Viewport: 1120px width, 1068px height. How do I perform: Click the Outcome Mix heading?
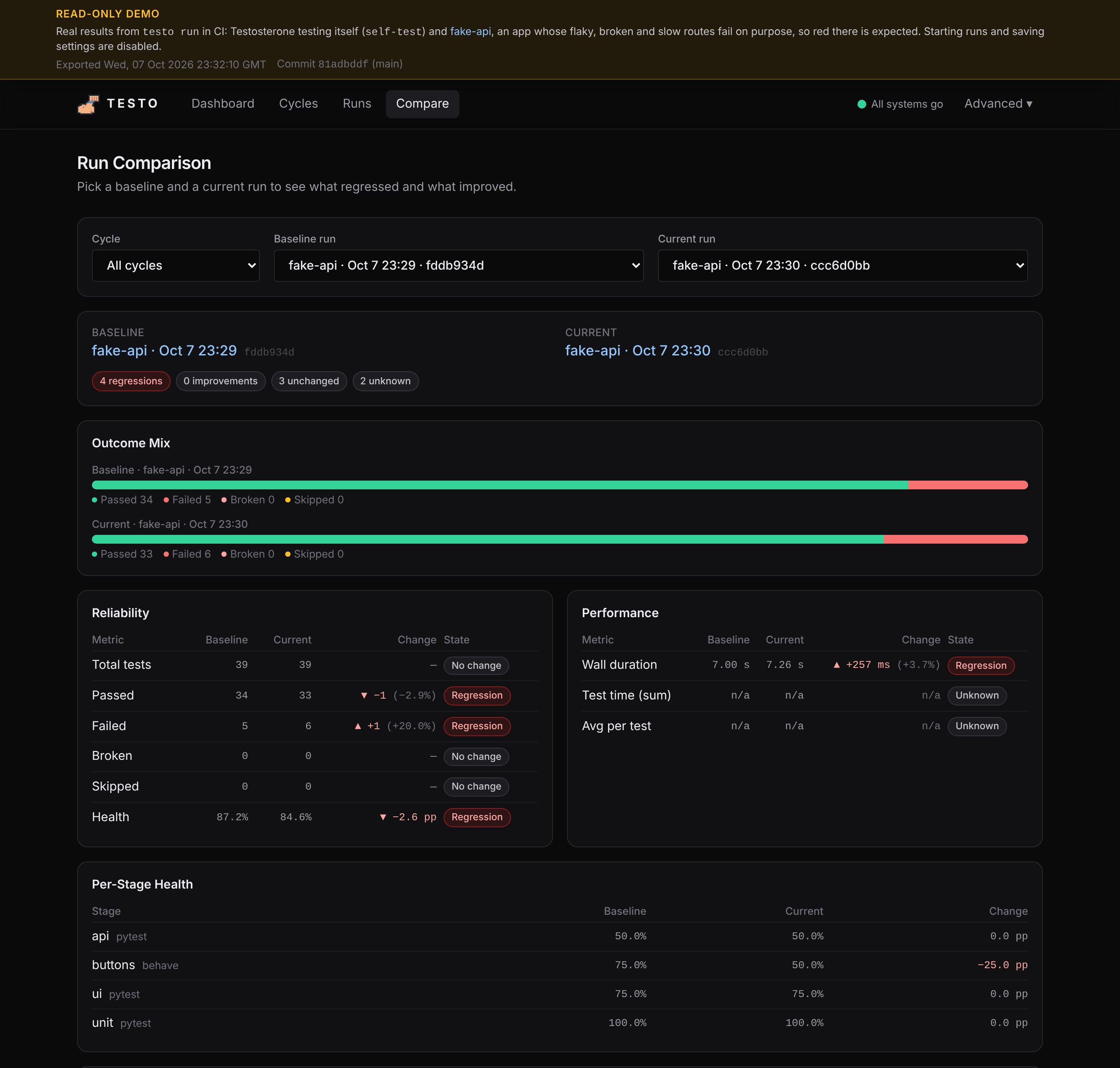point(131,443)
